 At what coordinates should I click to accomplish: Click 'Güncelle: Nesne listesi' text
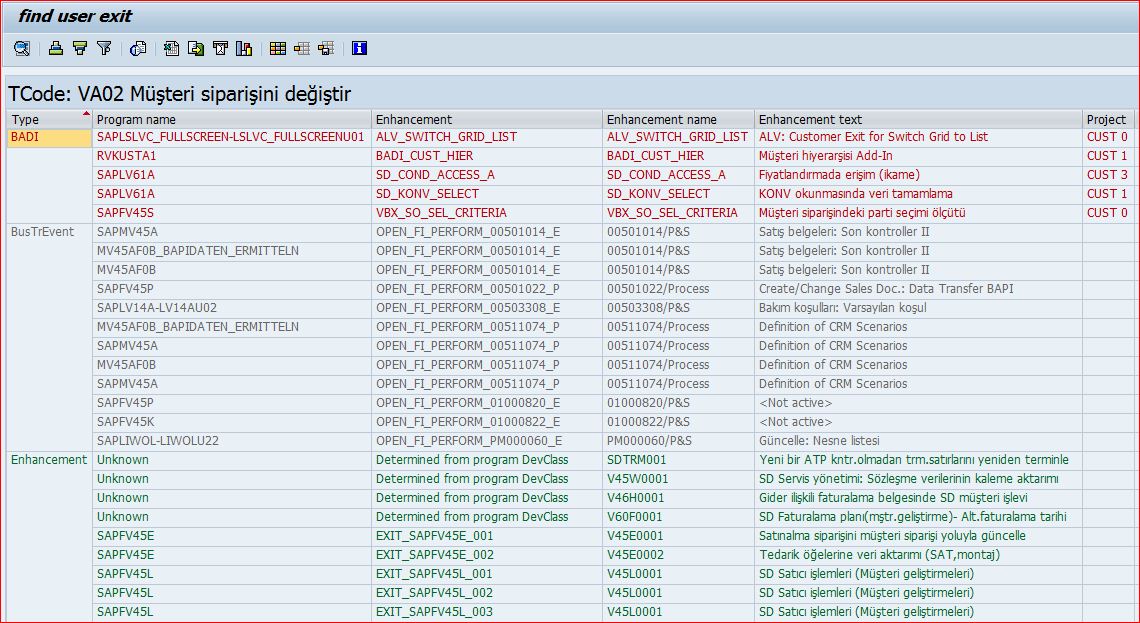point(819,441)
